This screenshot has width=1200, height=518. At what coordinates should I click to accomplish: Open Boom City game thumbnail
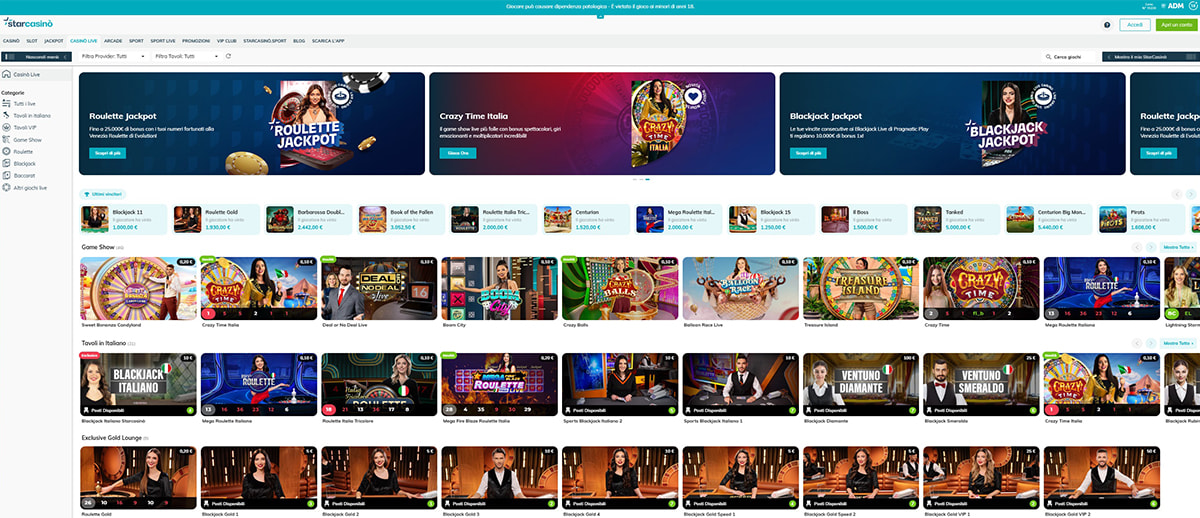[x=499, y=288]
